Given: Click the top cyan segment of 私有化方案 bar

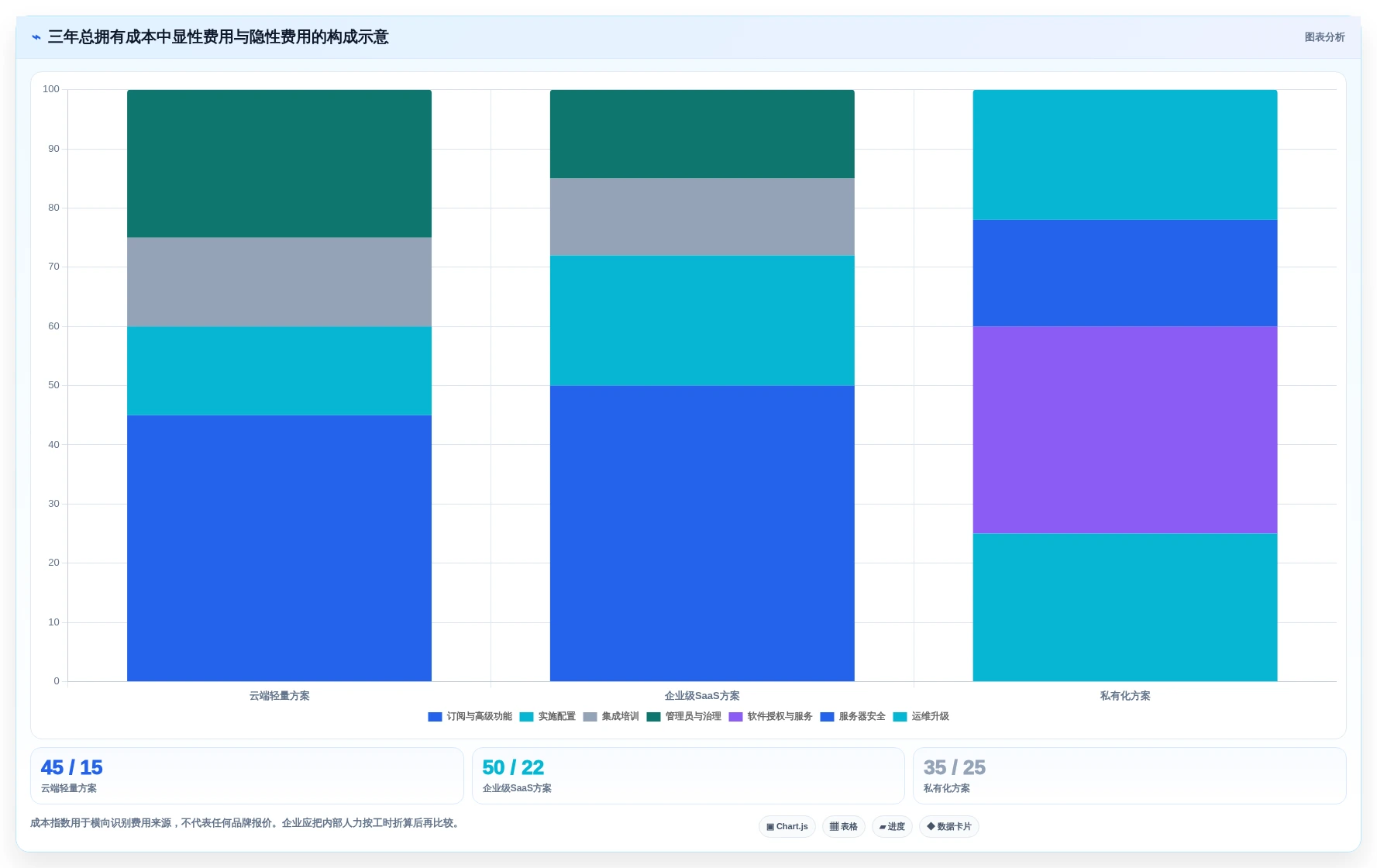Looking at the screenshot, I should click(x=1125, y=155).
